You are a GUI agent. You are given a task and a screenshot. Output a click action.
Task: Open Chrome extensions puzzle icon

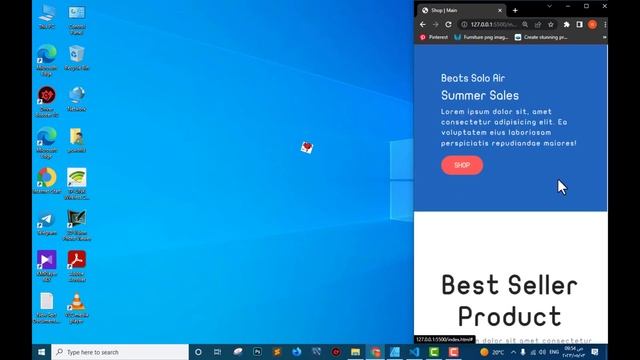point(567,24)
